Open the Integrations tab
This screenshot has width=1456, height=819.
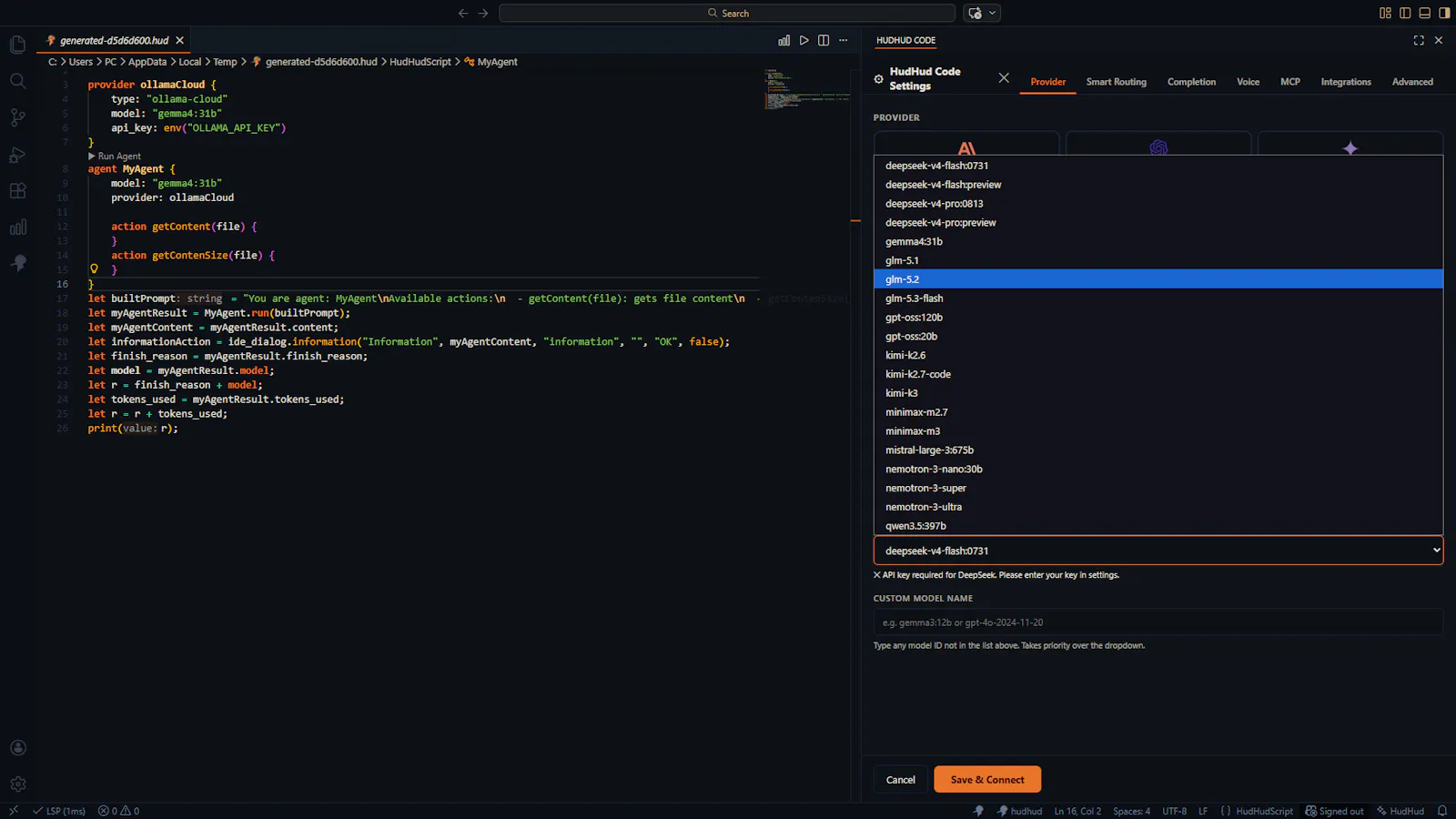point(1346,82)
